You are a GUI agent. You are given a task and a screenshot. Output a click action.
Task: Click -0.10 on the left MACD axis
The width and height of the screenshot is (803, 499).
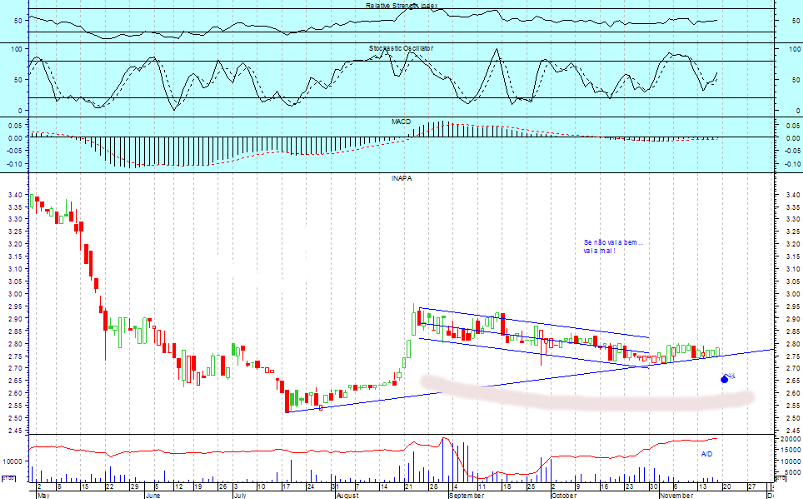[15, 164]
